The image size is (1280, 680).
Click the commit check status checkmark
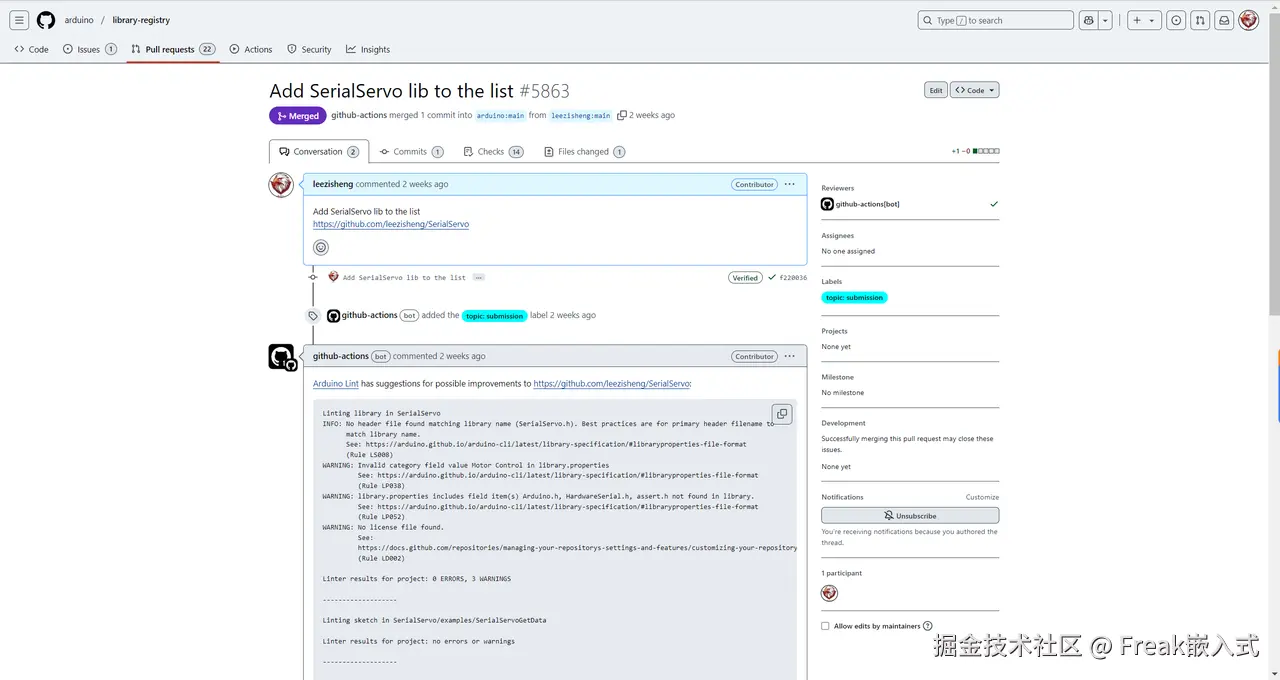point(771,277)
